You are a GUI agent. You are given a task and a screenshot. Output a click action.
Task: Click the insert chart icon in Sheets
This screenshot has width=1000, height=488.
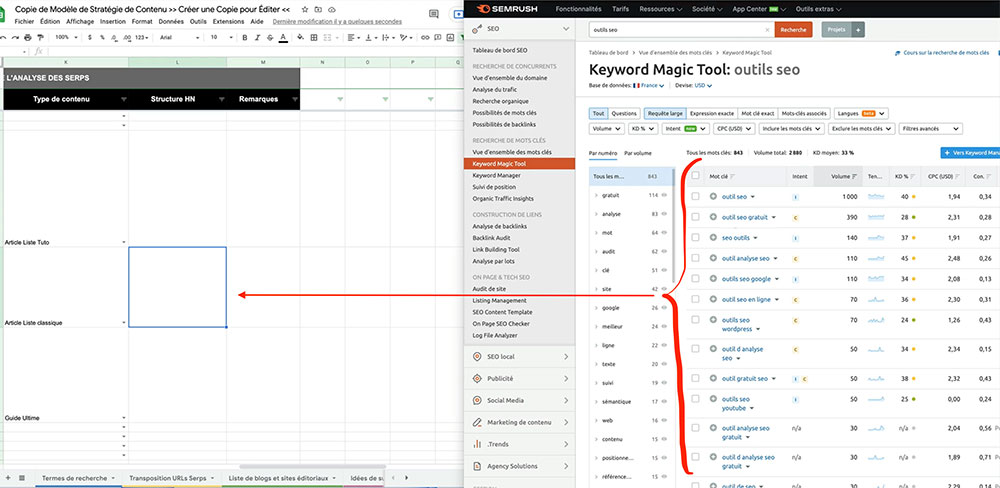click(449, 38)
